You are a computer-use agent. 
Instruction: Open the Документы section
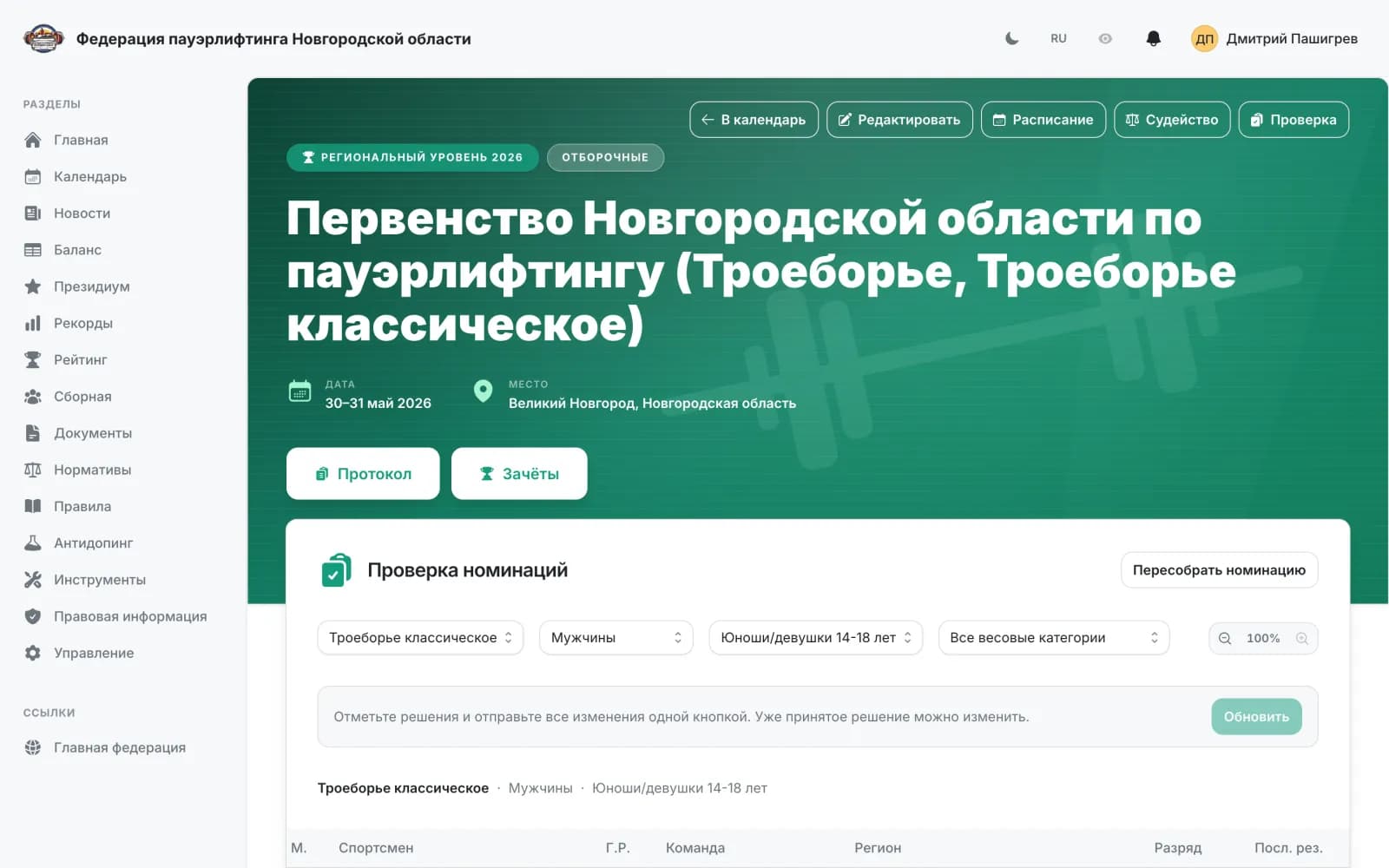coord(93,433)
